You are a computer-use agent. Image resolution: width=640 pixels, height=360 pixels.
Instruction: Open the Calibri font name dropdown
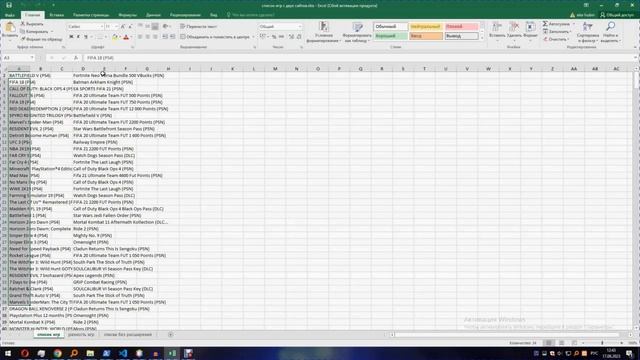pos(102,27)
